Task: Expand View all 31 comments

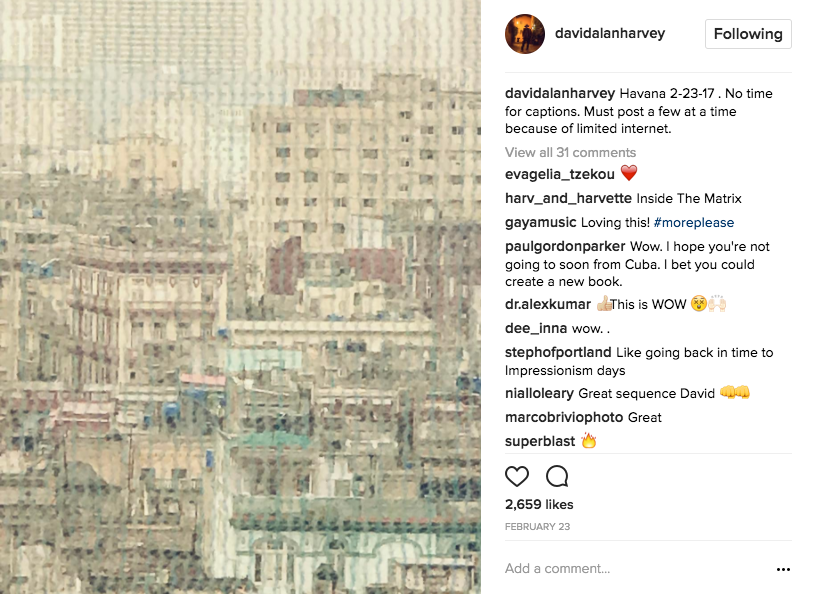Action: point(570,152)
